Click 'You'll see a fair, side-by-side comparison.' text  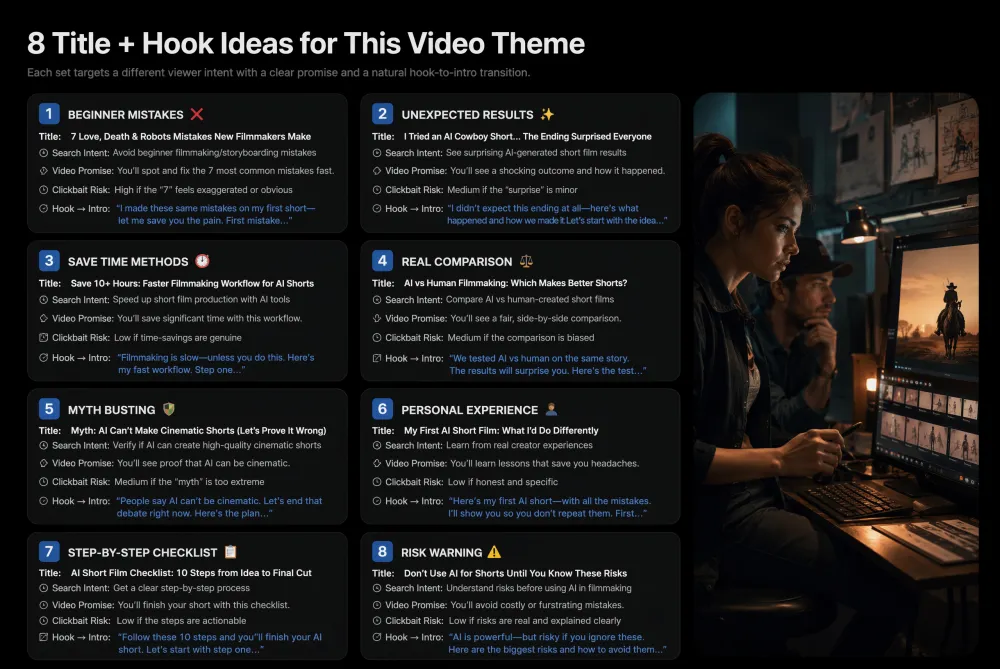click(536, 318)
